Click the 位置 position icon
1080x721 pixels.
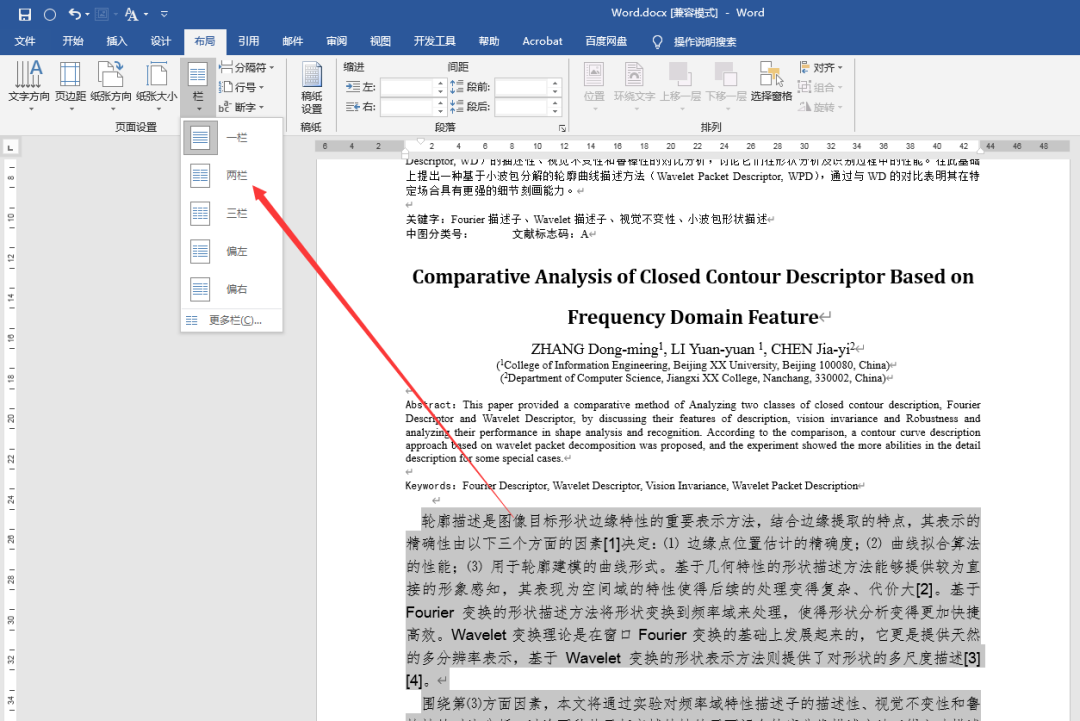coord(594,86)
